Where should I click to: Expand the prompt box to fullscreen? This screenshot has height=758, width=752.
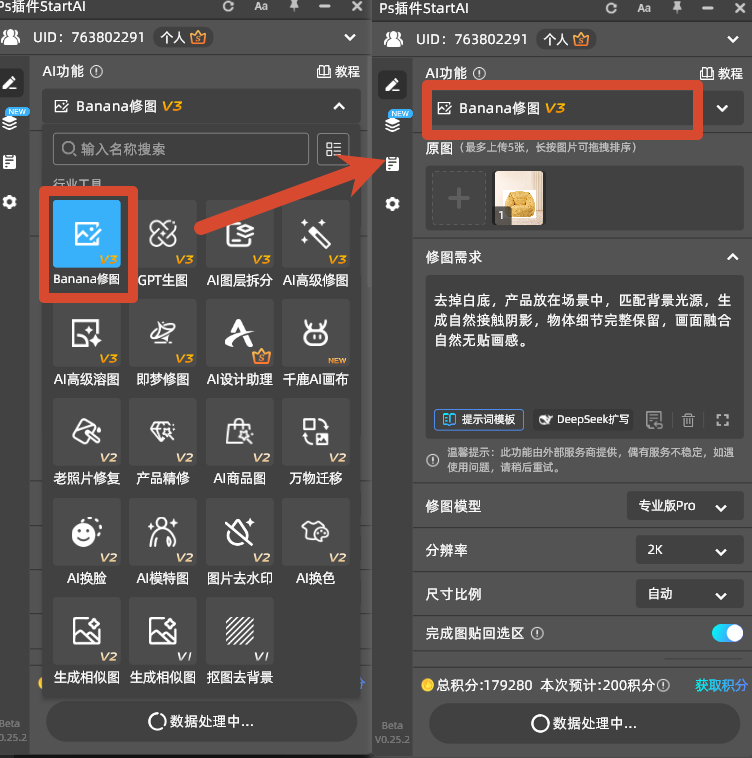click(x=722, y=420)
